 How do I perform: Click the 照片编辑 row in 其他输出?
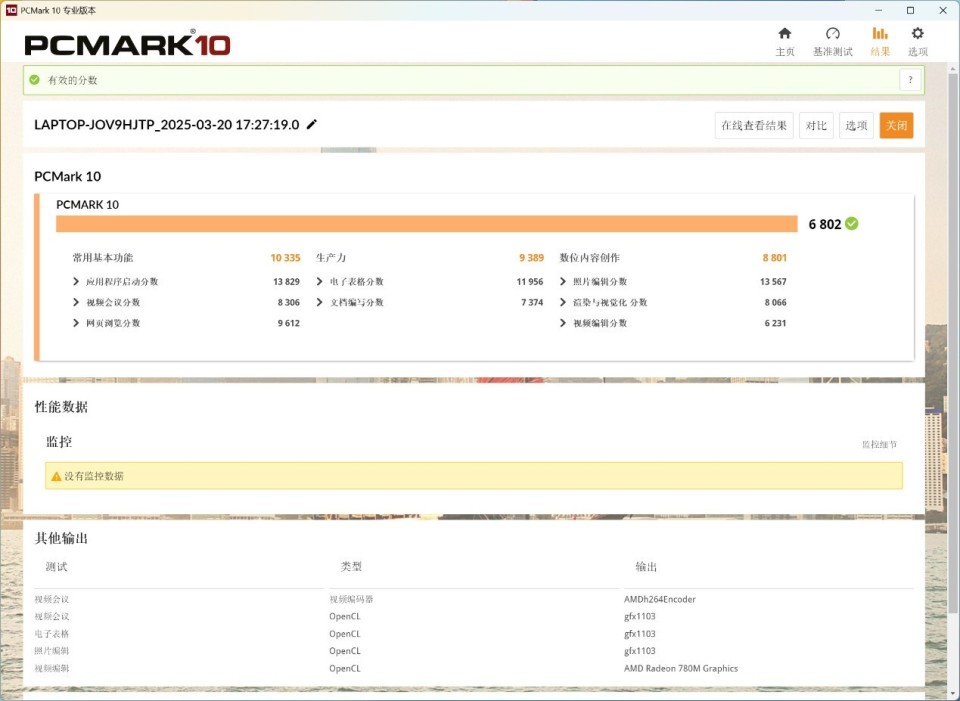[x=473, y=651]
